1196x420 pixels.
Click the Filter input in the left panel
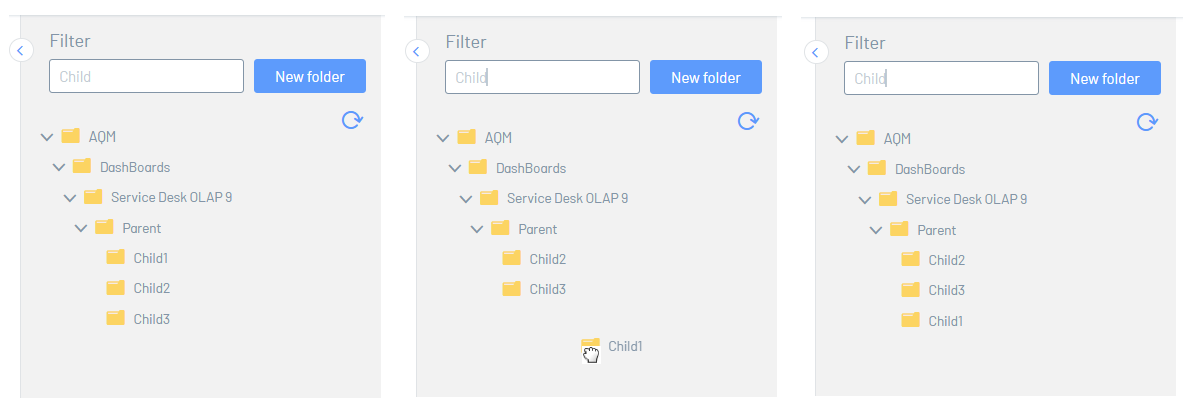(146, 76)
